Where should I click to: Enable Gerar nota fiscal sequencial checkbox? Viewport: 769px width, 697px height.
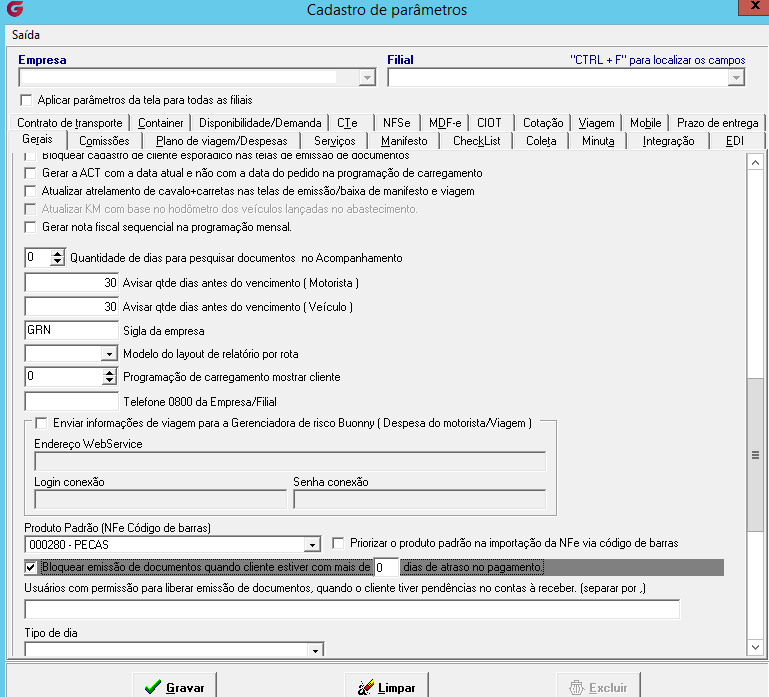pyautogui.click(x=30, y=227)
